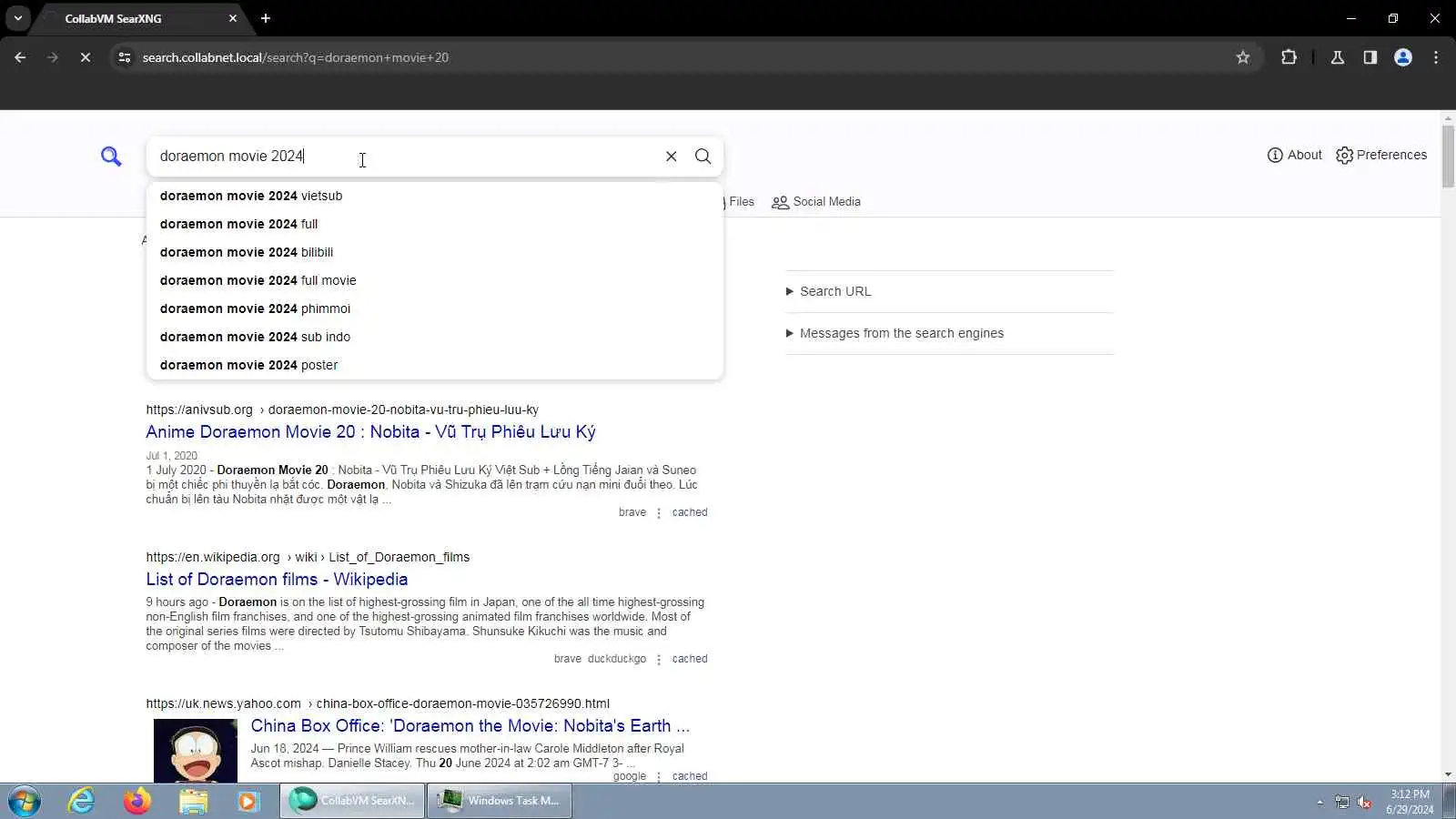Click the duckduckgo engine label
This screenshot has width=1456, height=819.
617,659
